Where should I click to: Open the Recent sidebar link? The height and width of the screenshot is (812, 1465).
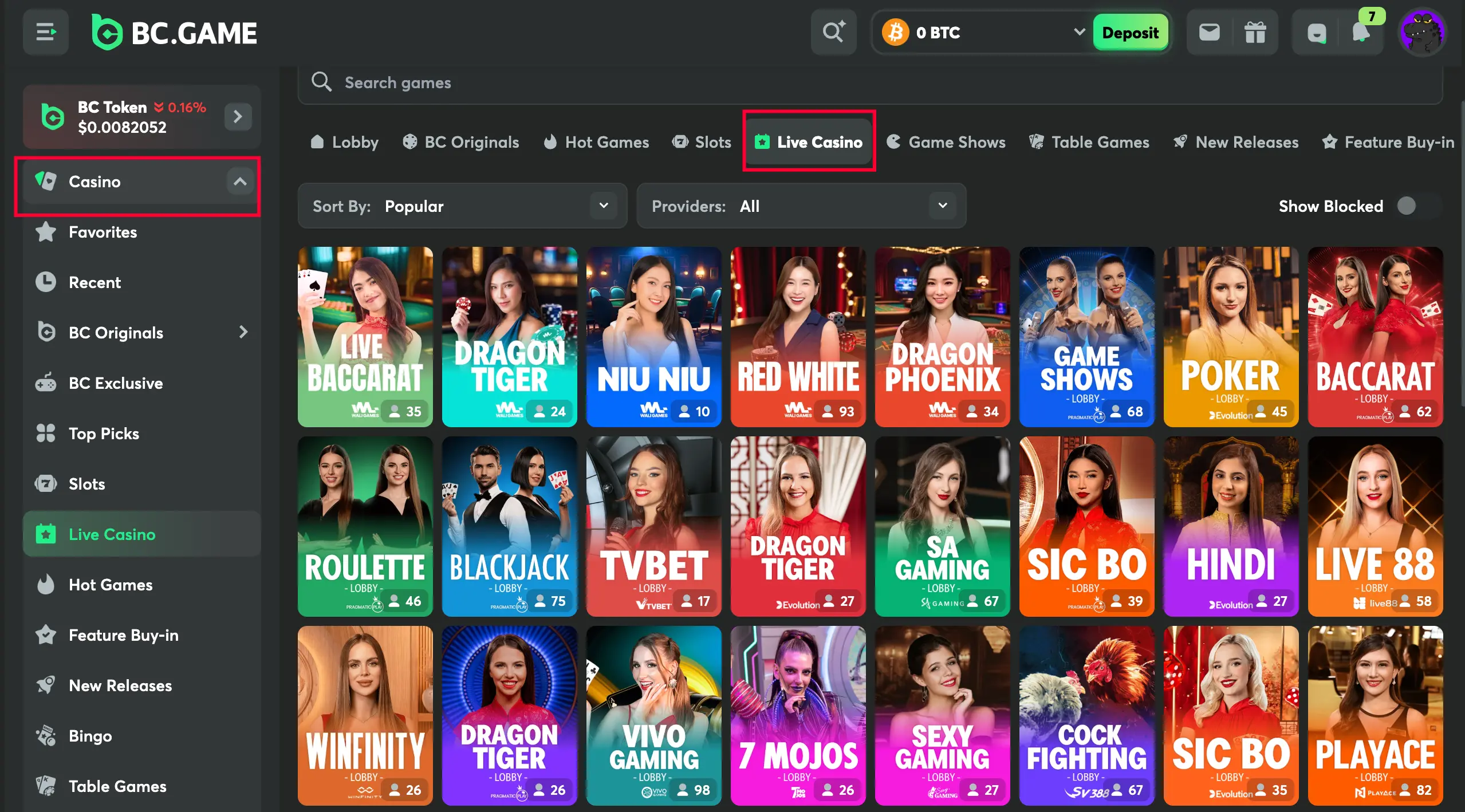[x=142, y=282]
